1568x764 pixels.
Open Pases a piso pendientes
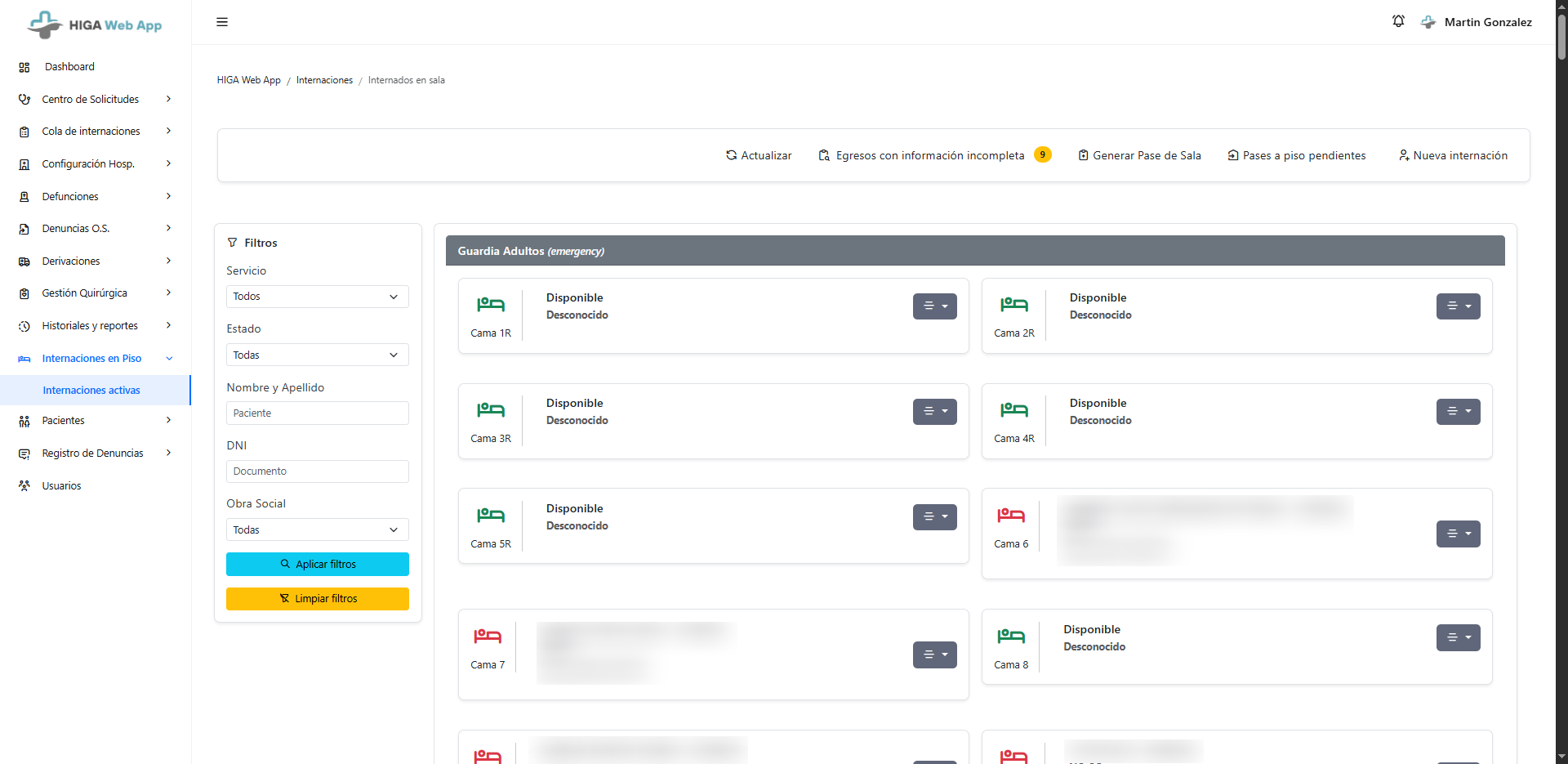1297,155
